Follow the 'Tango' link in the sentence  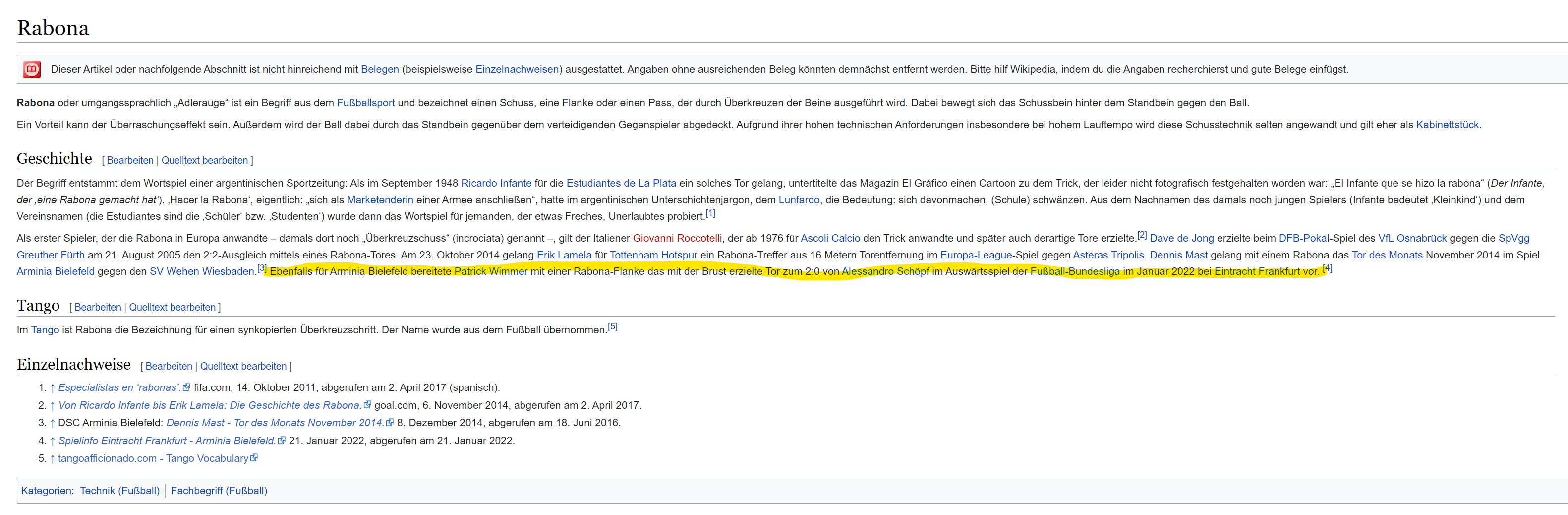coord(45,330)
